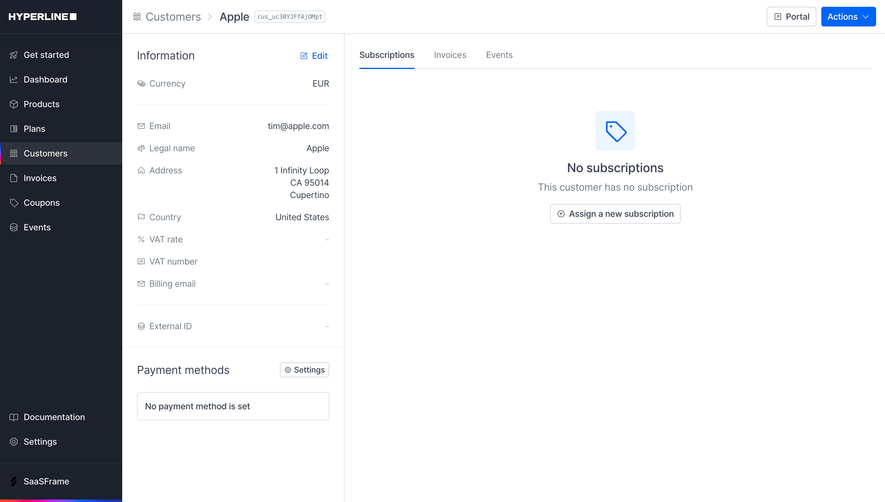The height and width of the screenshot is (502, 885).
Task: Click the Apple title in breadcrumb
Action: 234,17
